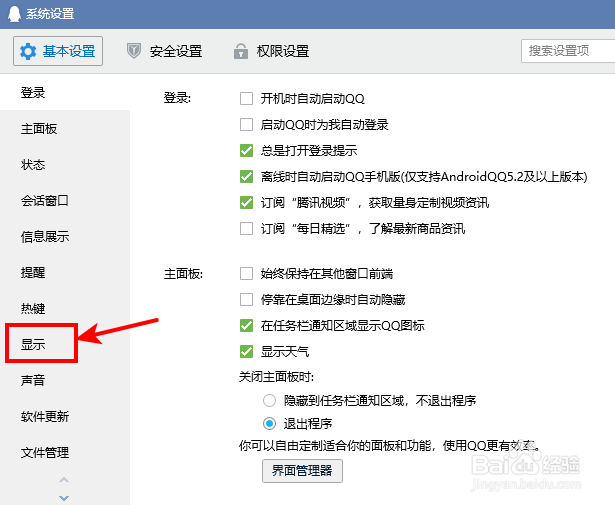Uncheck 离线时自动启动QQ手机版 option
The height and width of the screenshot is (505, 615).
coord(246,177)
